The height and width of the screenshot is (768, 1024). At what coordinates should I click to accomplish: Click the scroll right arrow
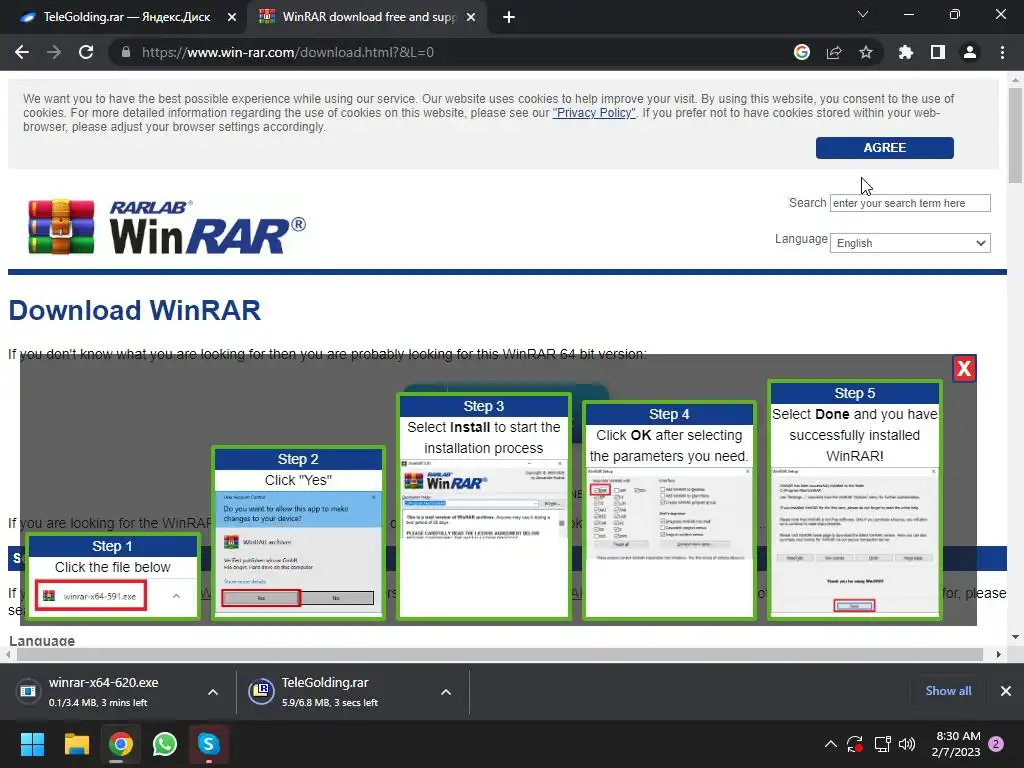999,654
